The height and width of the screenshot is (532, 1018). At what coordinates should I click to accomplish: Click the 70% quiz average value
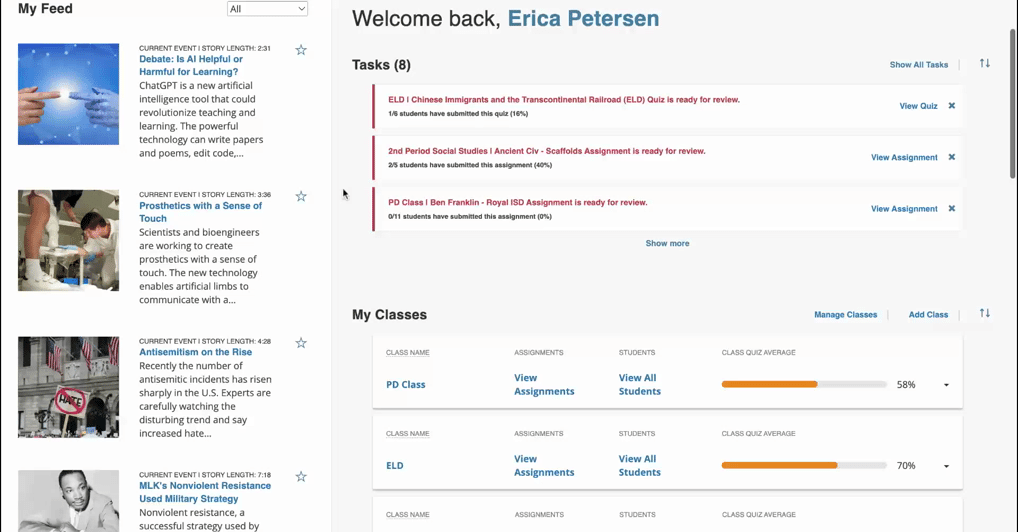click(x=906, y=466)
